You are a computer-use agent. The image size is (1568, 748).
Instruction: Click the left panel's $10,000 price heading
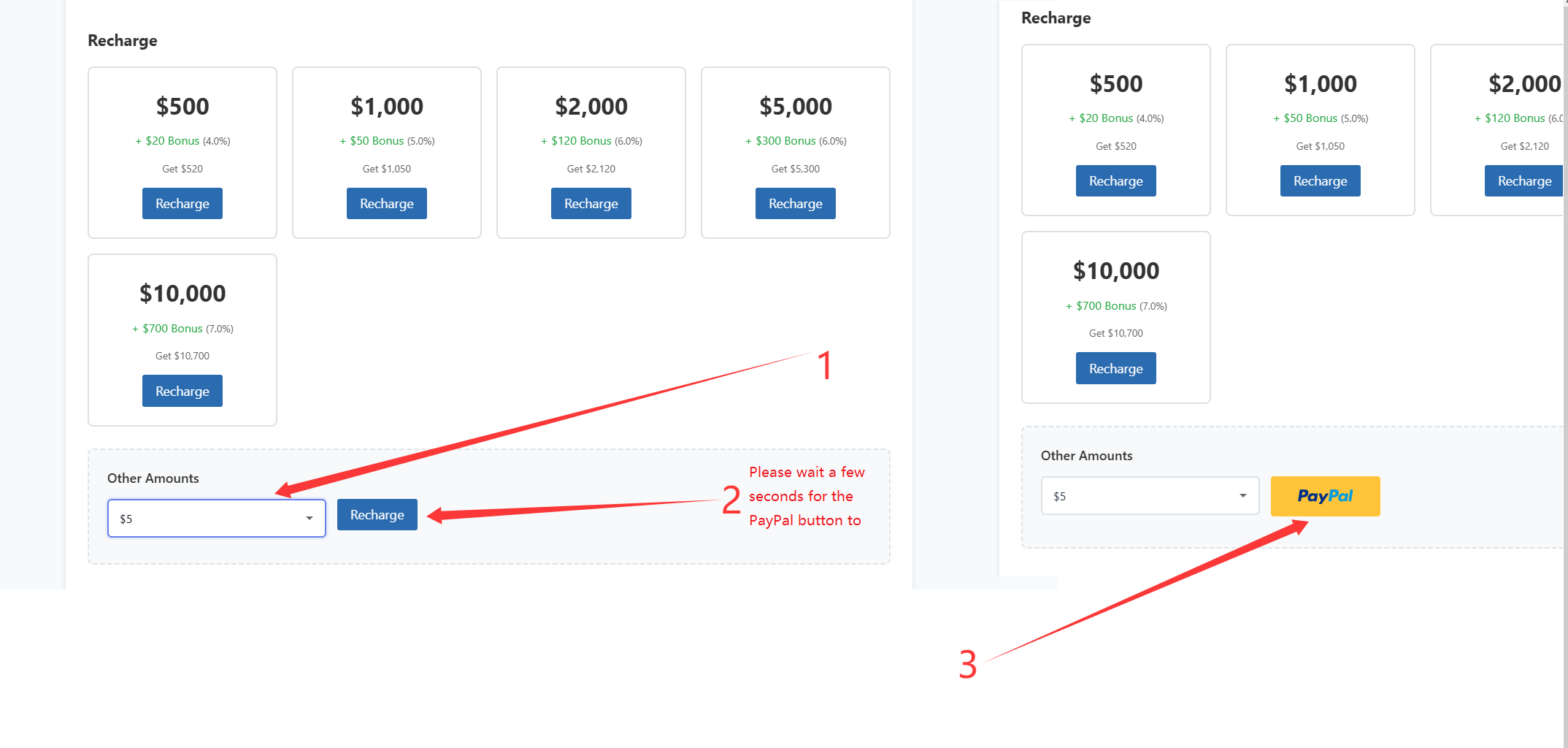pos(182,294)
